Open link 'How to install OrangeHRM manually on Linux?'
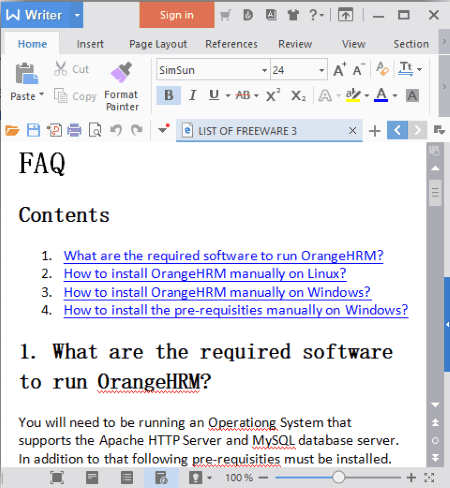 click(205, 274)
